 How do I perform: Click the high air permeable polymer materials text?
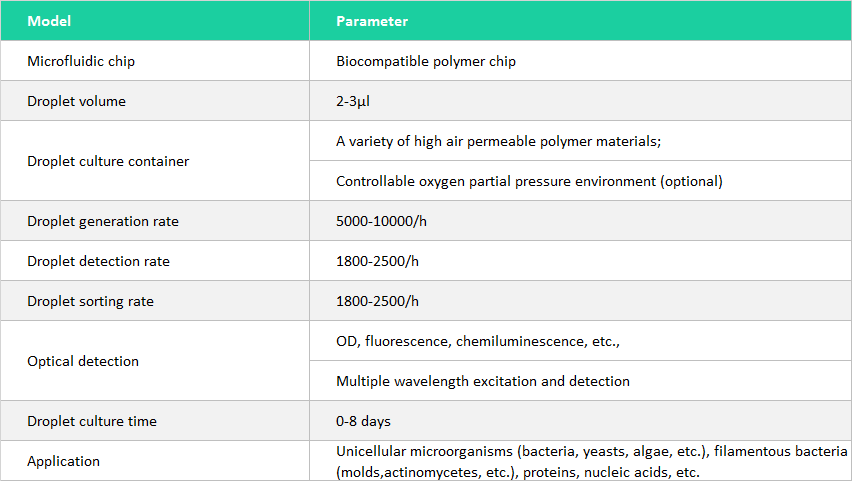click(x=498, y=141)
